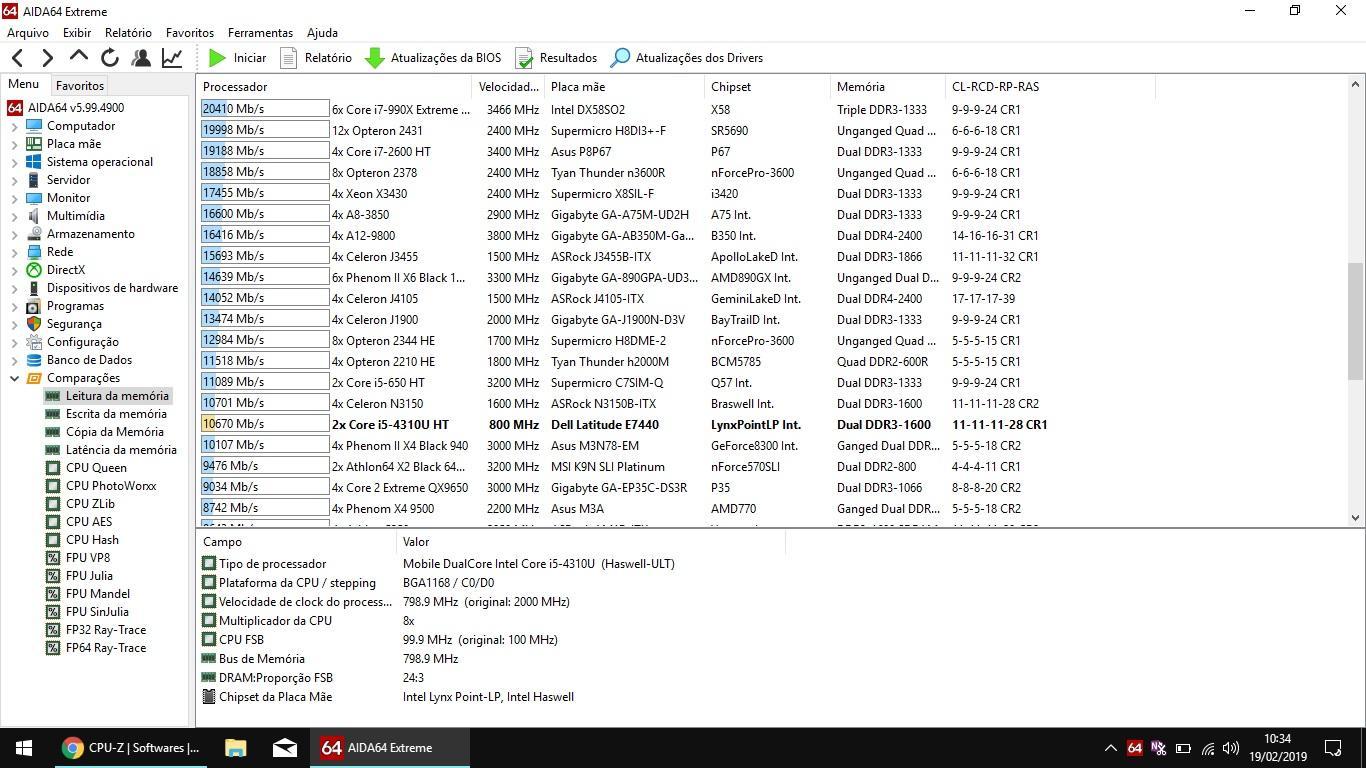Select CPU Queen benchmark icon
1366x768 pixels.
53,468
